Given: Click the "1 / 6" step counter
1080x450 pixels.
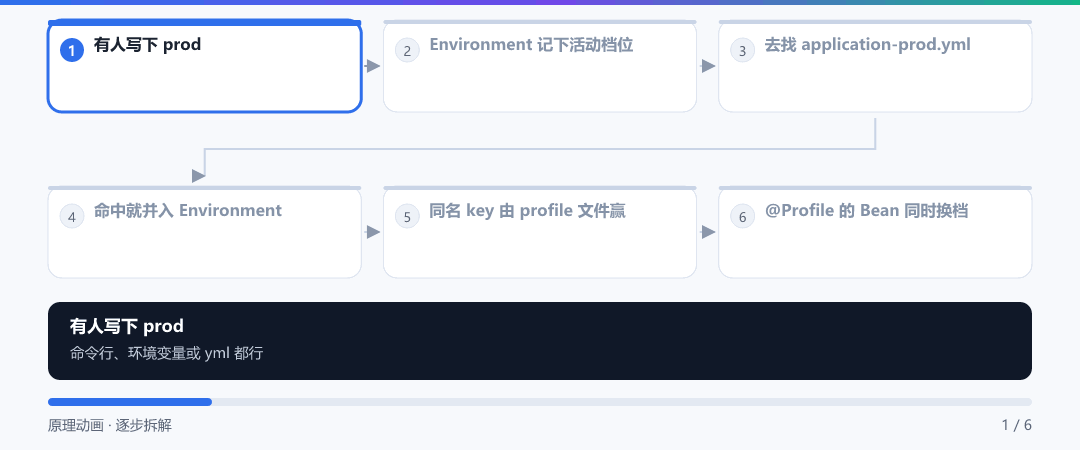Looking at the screenshot, I should coord(1017,425).
